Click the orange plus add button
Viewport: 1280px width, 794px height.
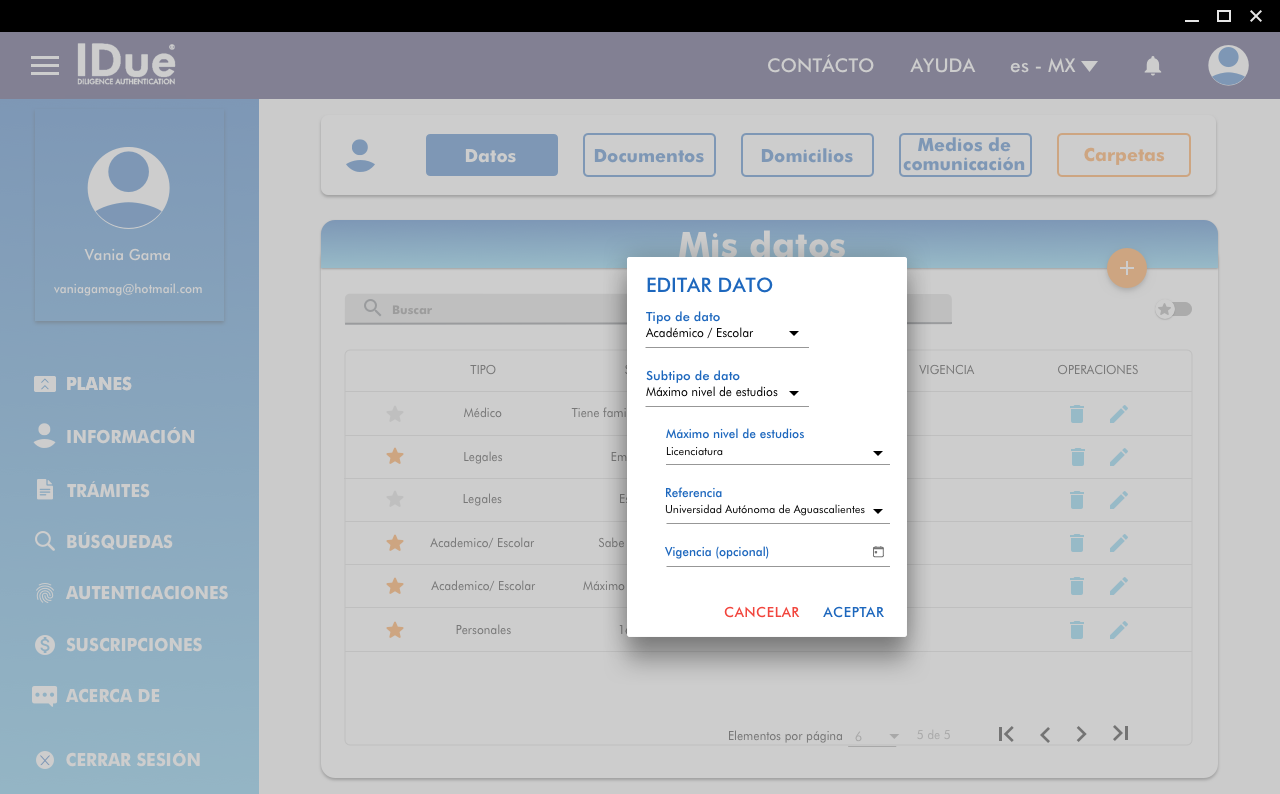[x=1126, y=268]
